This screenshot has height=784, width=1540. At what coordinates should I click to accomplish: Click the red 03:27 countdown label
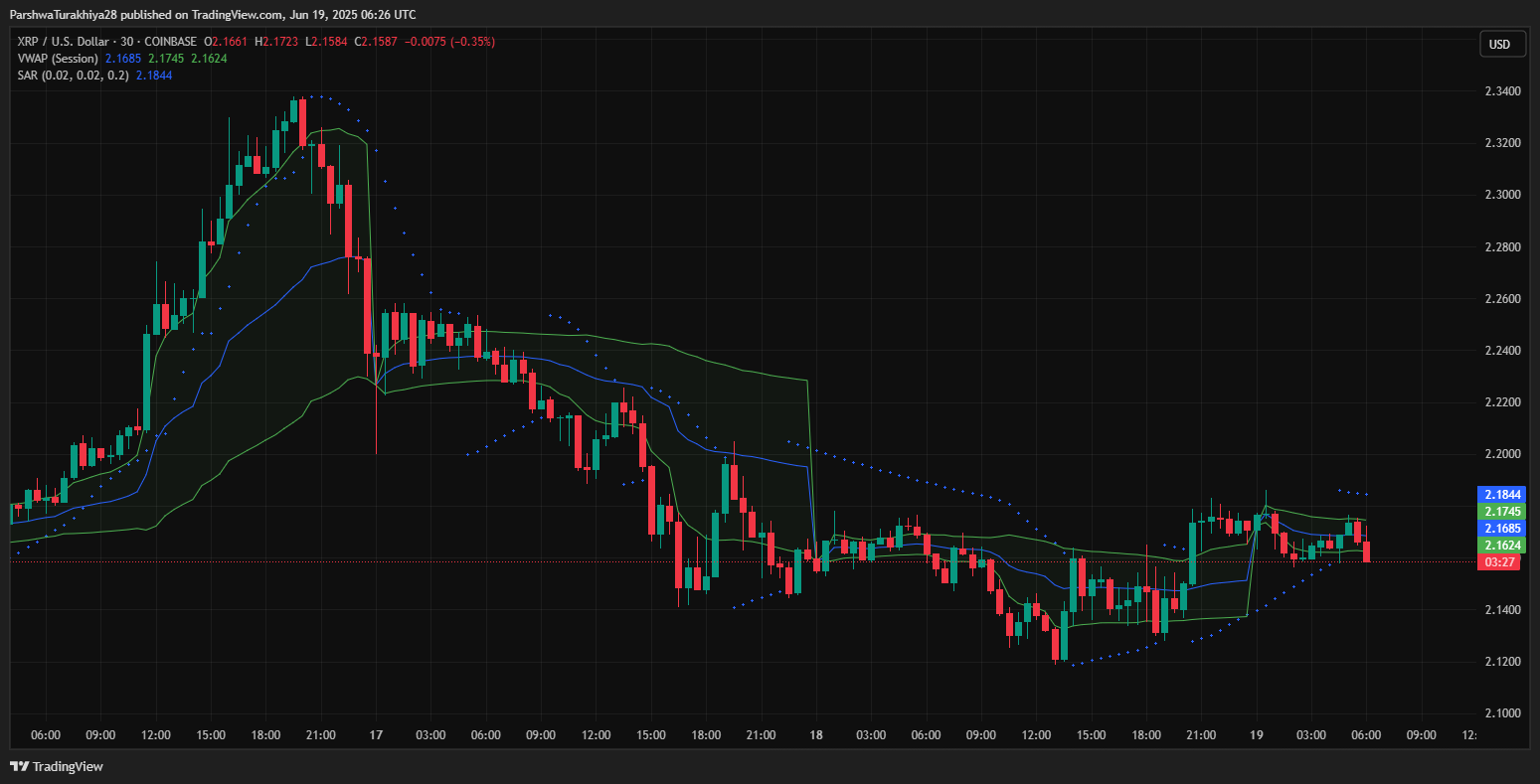[x=1498, y=562]
